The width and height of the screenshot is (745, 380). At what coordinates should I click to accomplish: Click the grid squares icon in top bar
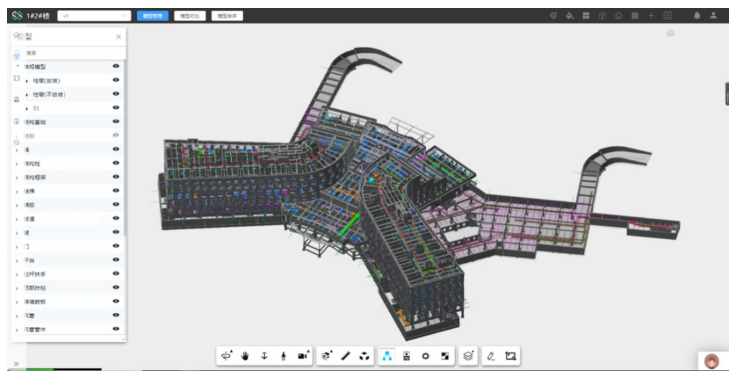(x=586, y=16)
